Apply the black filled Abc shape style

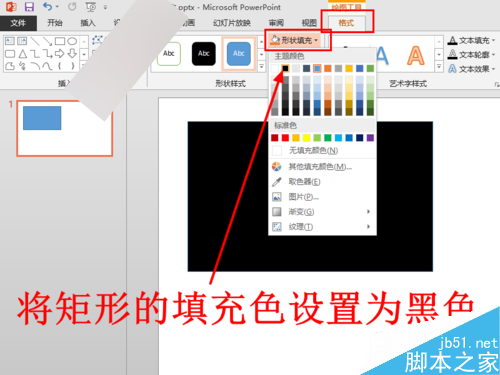point(203,54)
